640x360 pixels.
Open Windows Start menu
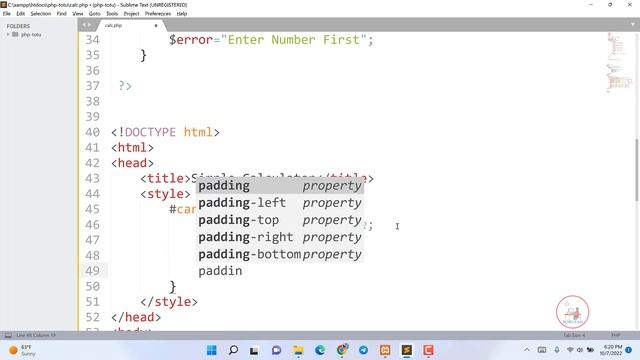[x=211, y=350]
